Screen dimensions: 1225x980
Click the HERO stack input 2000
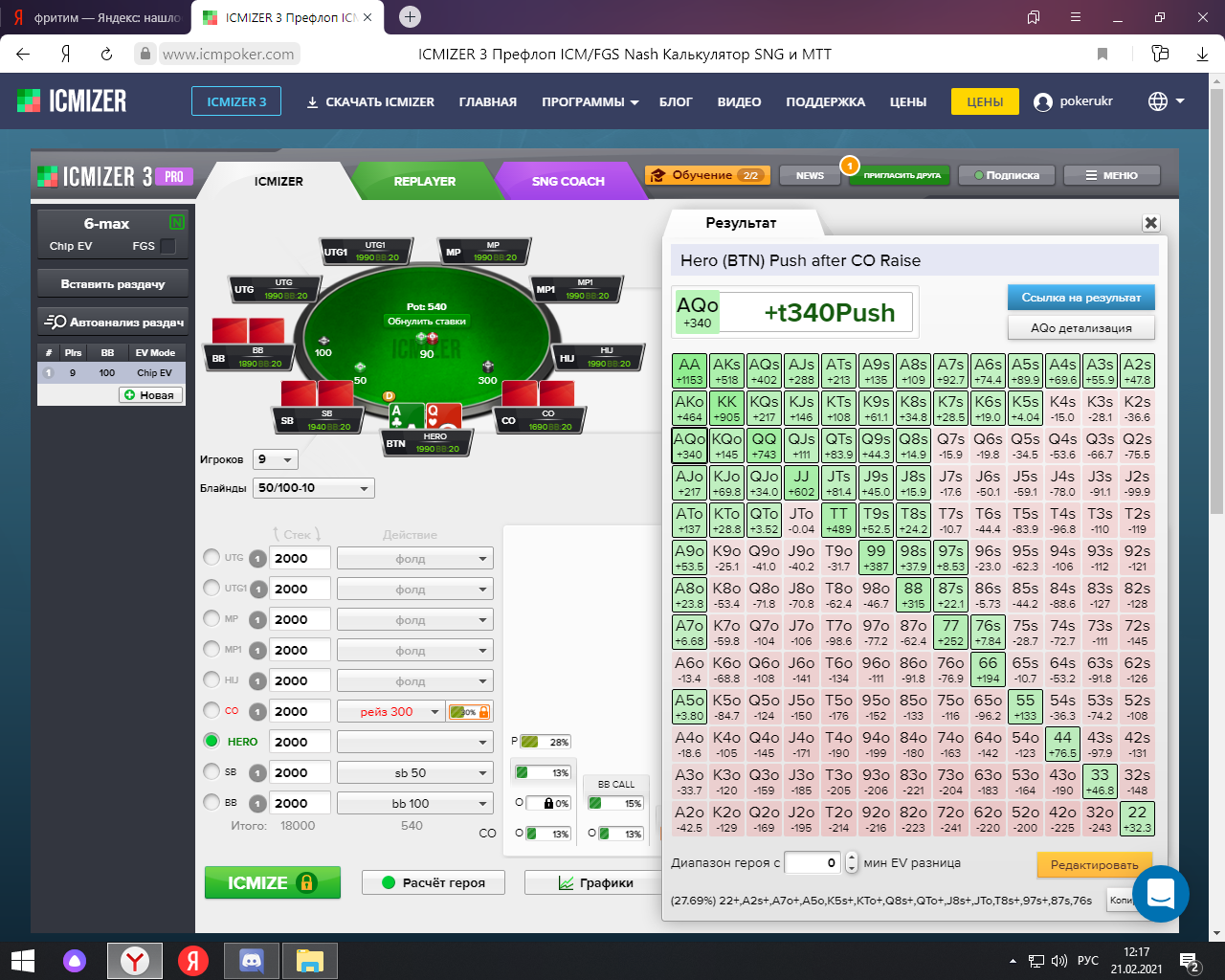pyautogui.click(x=300, y=742)
